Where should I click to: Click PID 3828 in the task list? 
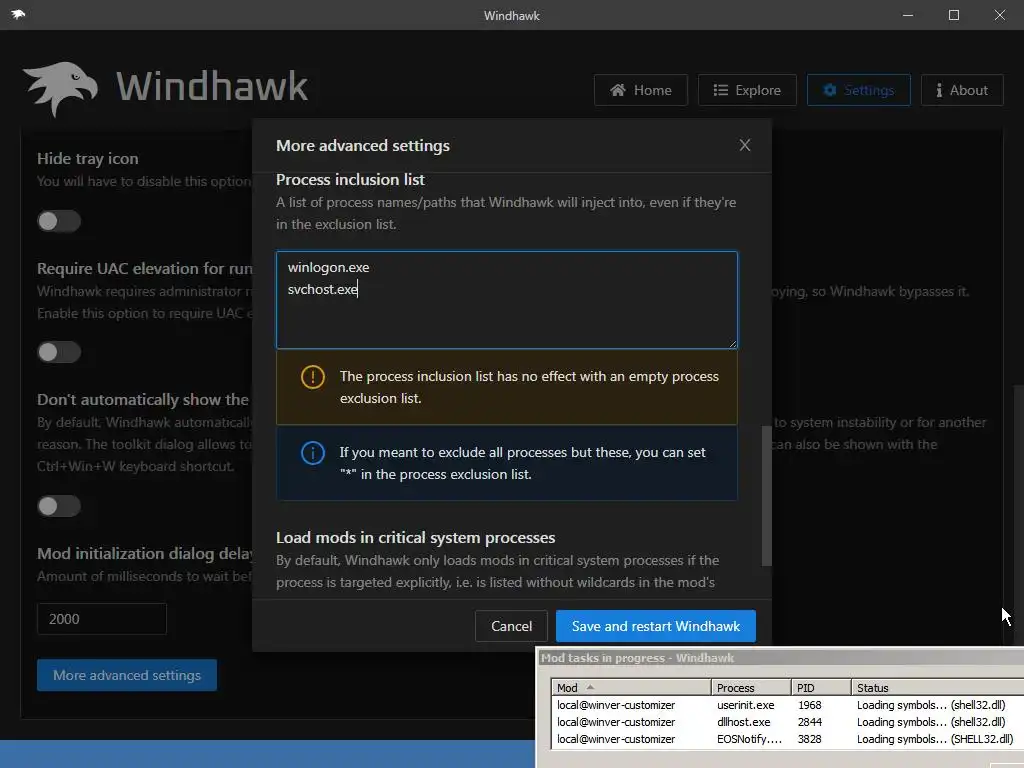[x=810, y=739]
